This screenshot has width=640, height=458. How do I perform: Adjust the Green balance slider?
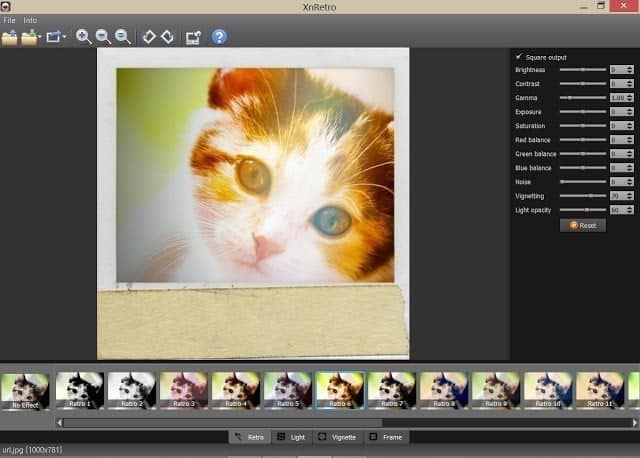(x=583, y=153)
